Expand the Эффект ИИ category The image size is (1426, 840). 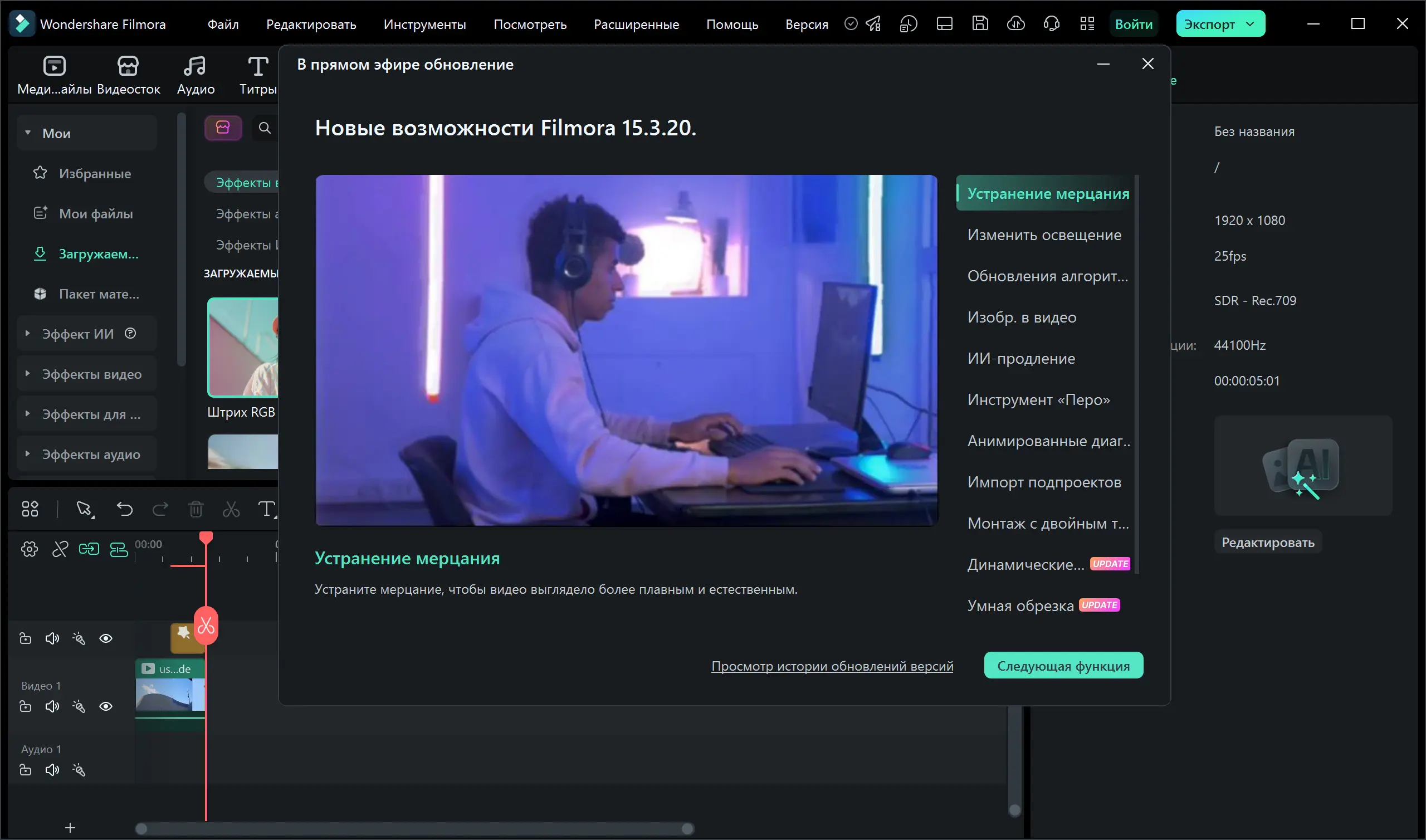(x=27, y=334)
